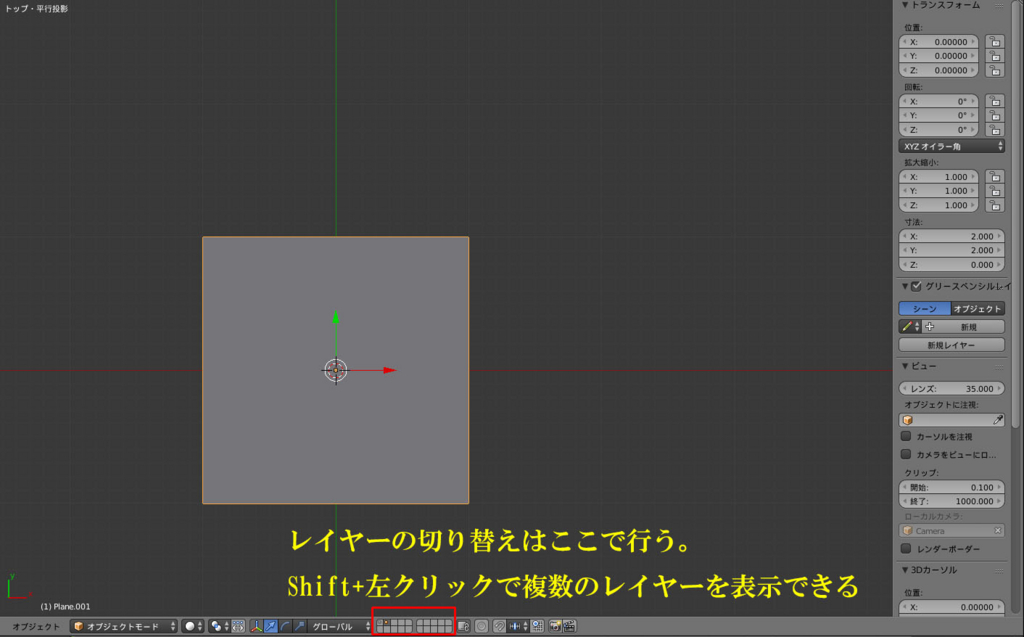The width and height of the screenshot is (1024, 637).
Task: Select the scale manipulator icon
Action: pos(298,625)
